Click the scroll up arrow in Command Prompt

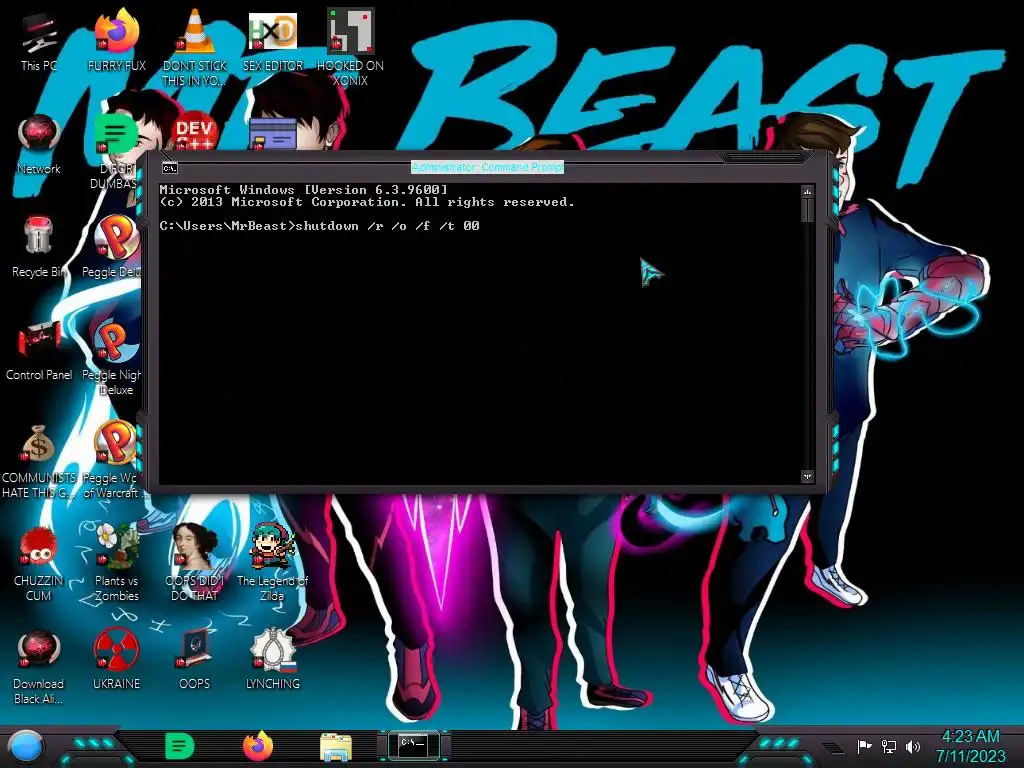pos(807,192)
